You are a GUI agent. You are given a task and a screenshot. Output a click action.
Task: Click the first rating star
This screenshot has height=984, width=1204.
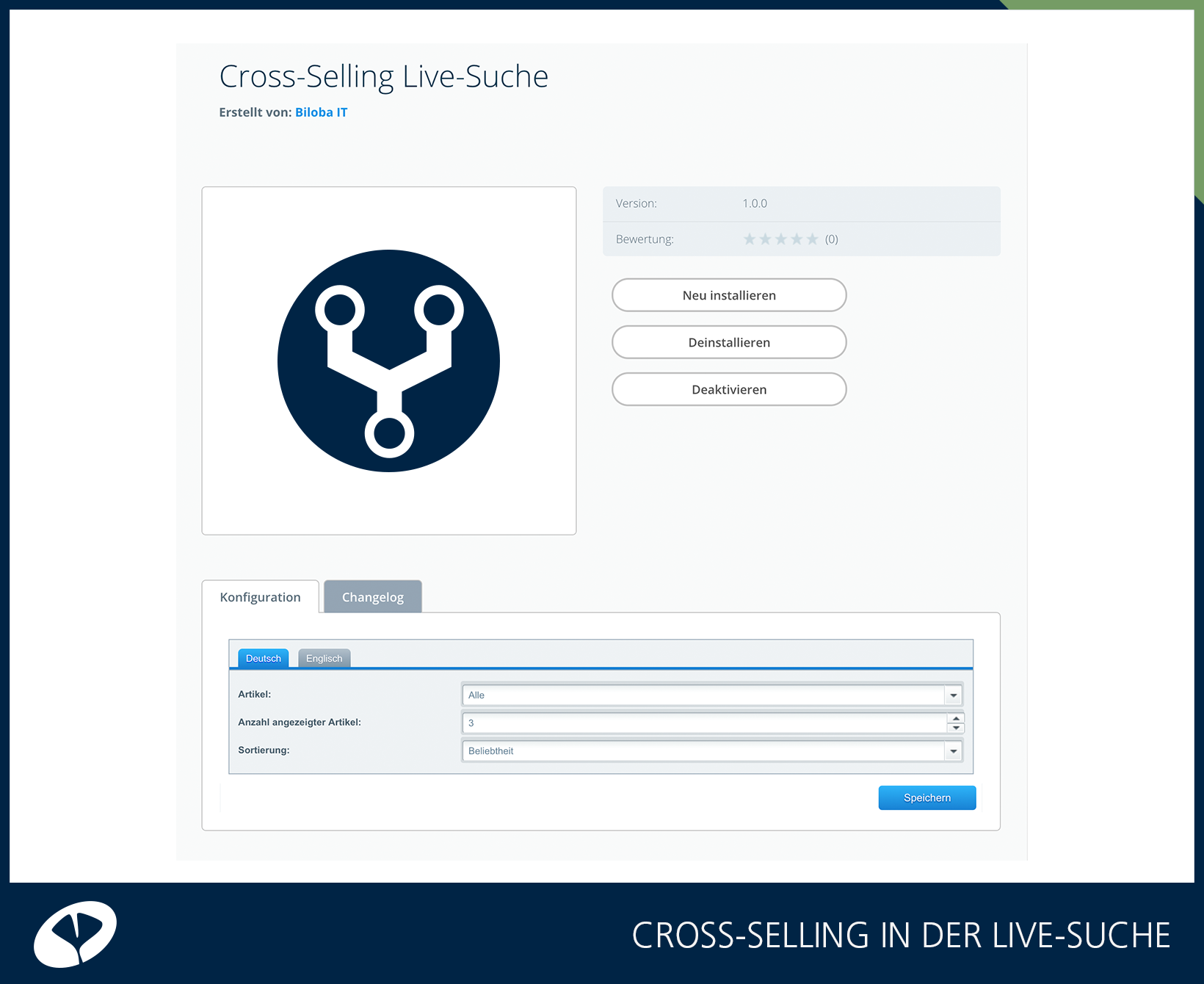click(x=750, y=239)
